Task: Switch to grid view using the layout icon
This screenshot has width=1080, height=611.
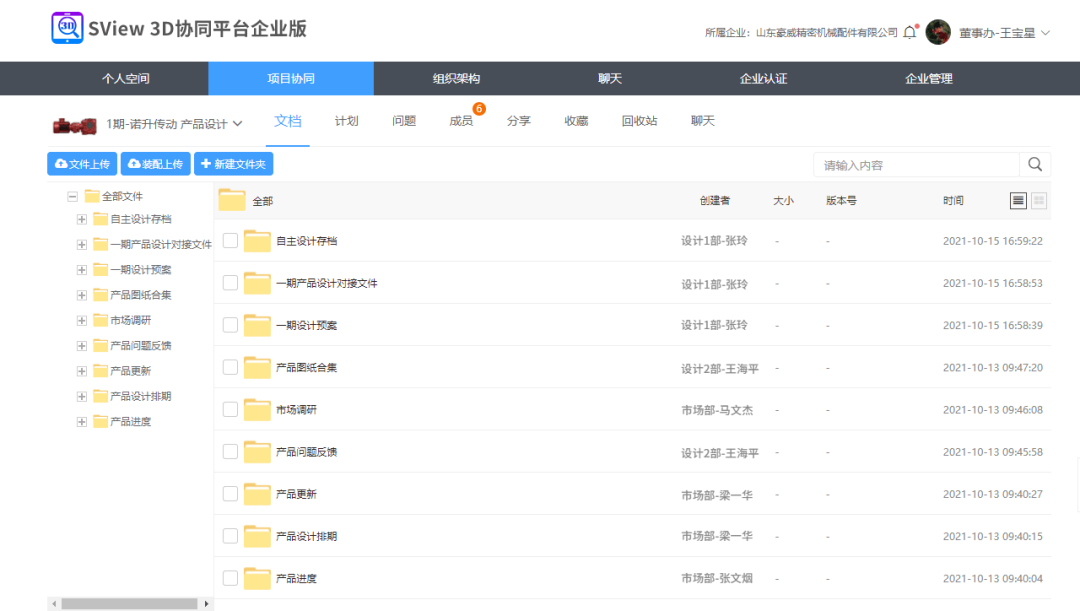Action: click(x=1038, y=200)
